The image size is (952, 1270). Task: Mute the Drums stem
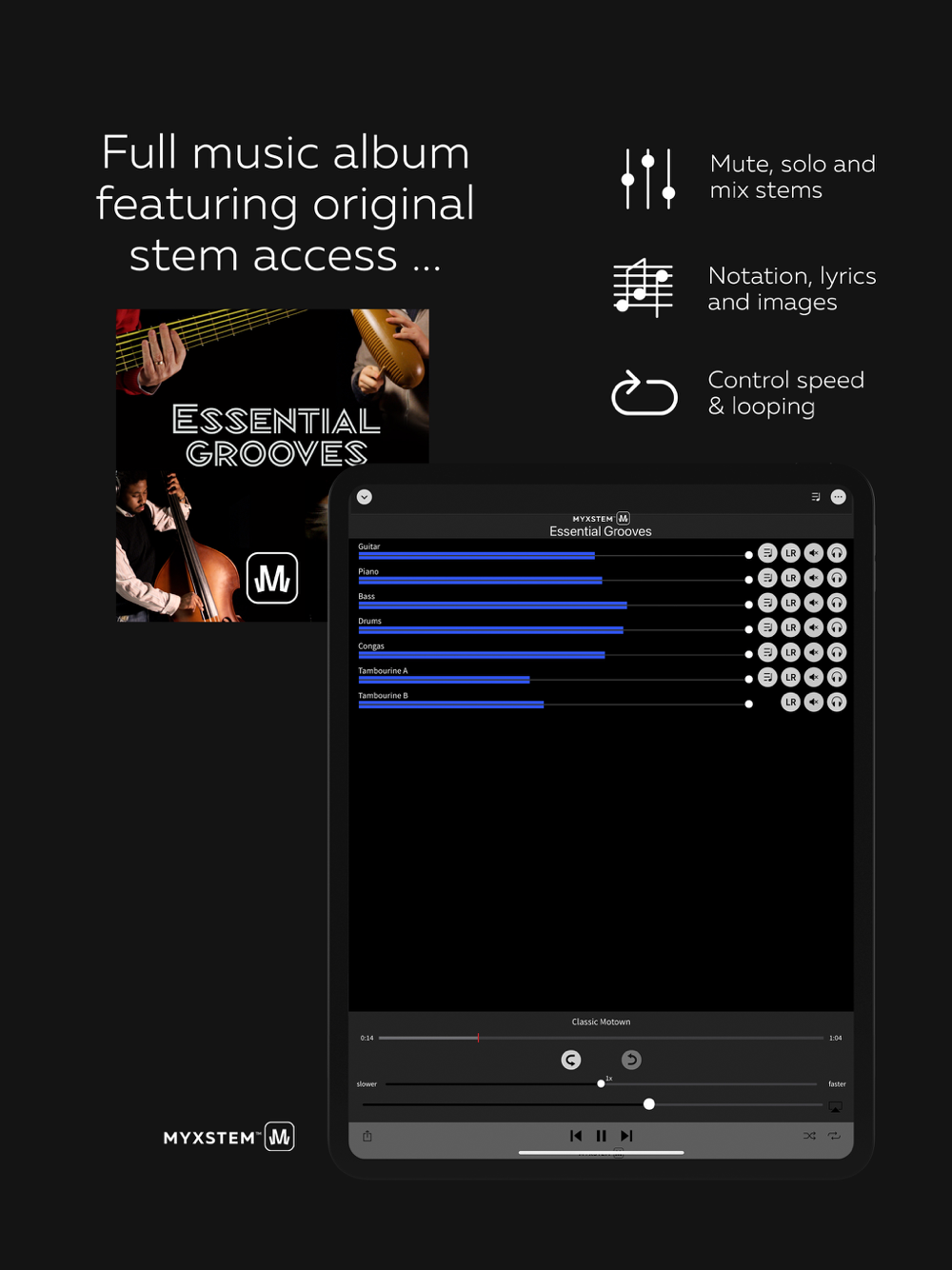[x=814, y=627]
